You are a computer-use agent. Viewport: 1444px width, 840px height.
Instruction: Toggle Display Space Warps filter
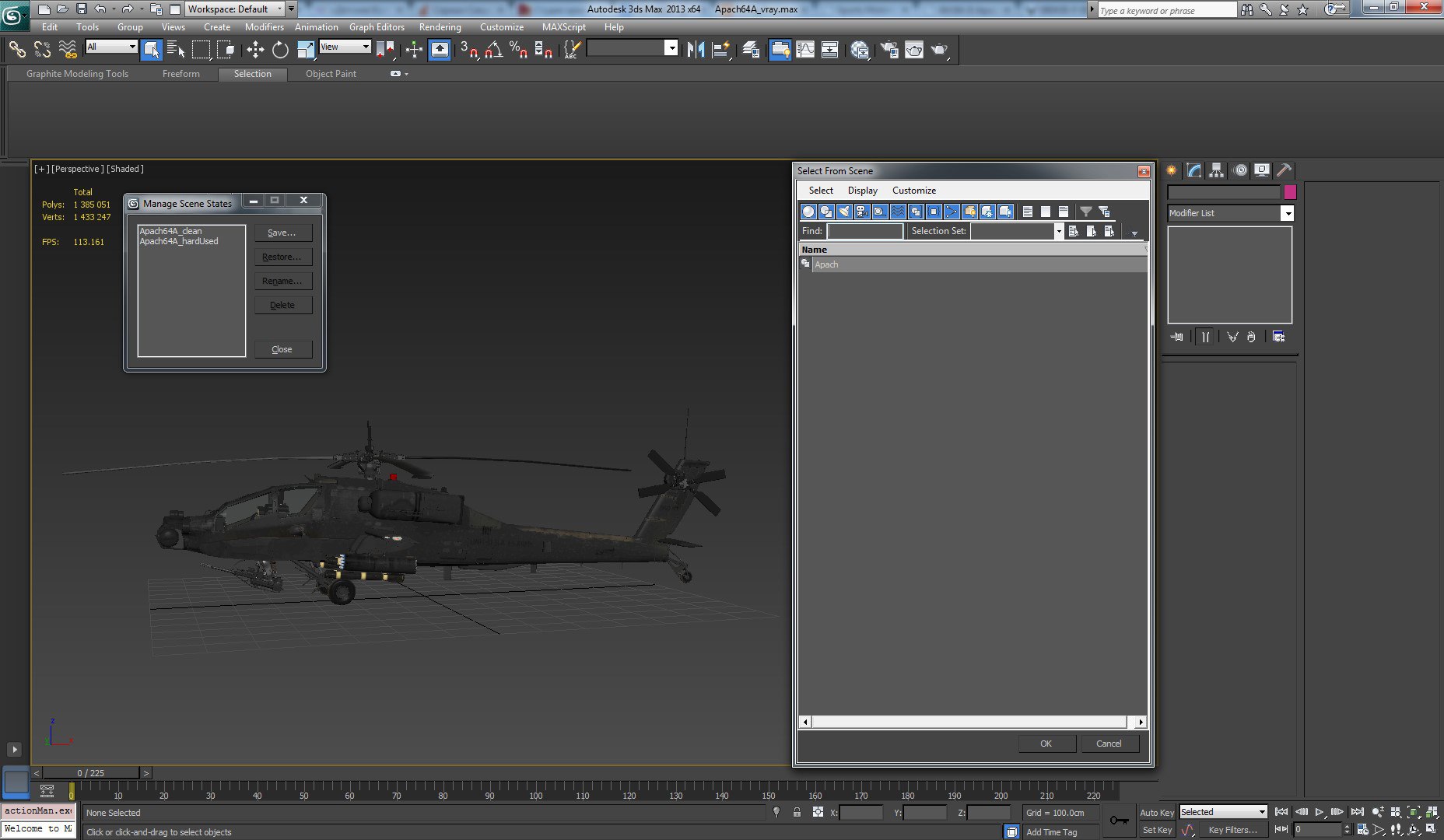(898, 212)
